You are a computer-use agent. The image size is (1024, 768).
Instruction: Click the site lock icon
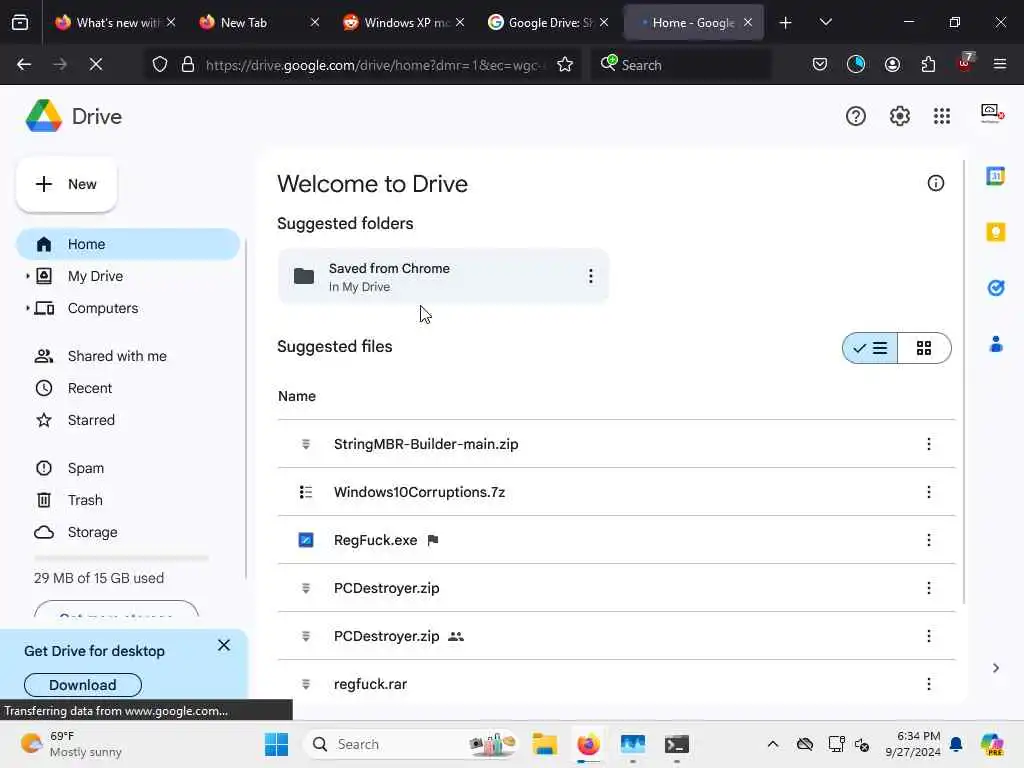point(188,65)
